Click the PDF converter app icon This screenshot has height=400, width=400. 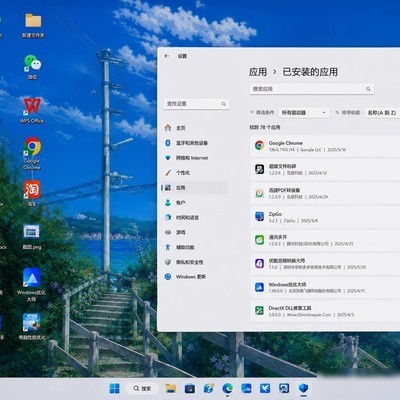pos(259,193)
